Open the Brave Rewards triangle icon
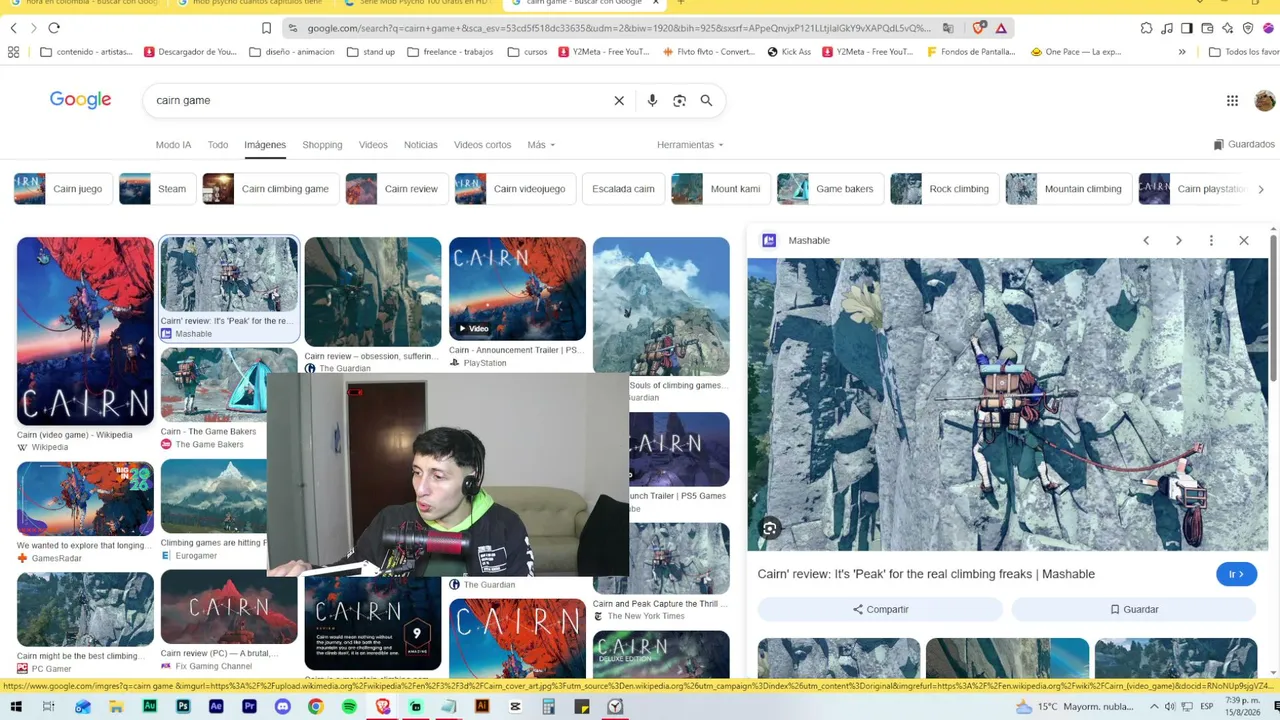This screenshot has width=1280, height=720. (1001, 28)
